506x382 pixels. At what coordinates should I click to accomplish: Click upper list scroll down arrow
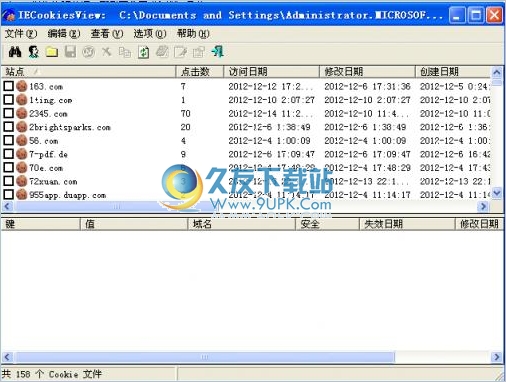point(497,193)
